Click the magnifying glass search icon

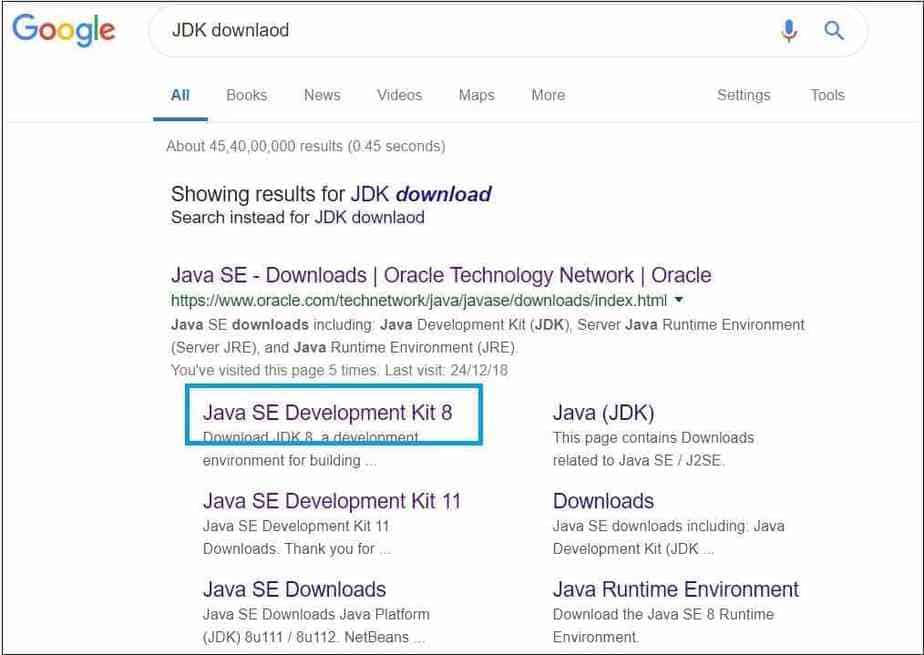point(833,31)
